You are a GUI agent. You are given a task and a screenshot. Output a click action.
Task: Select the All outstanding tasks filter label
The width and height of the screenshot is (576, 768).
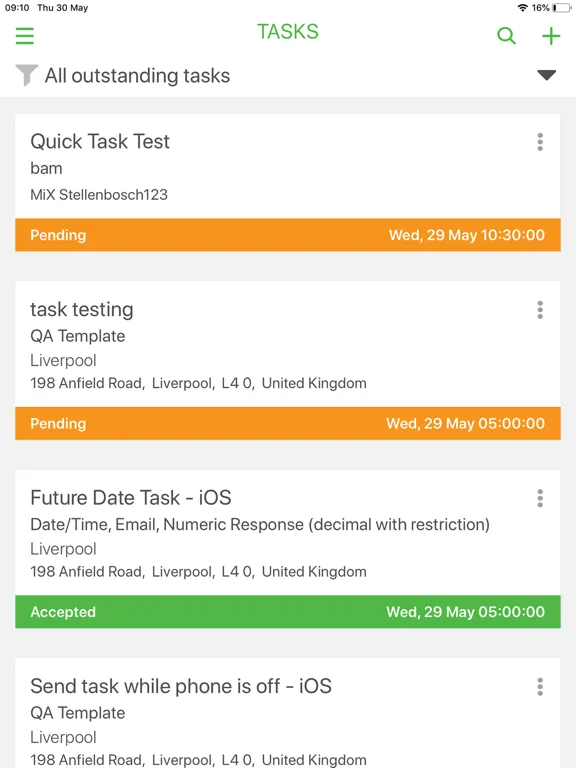137,75
